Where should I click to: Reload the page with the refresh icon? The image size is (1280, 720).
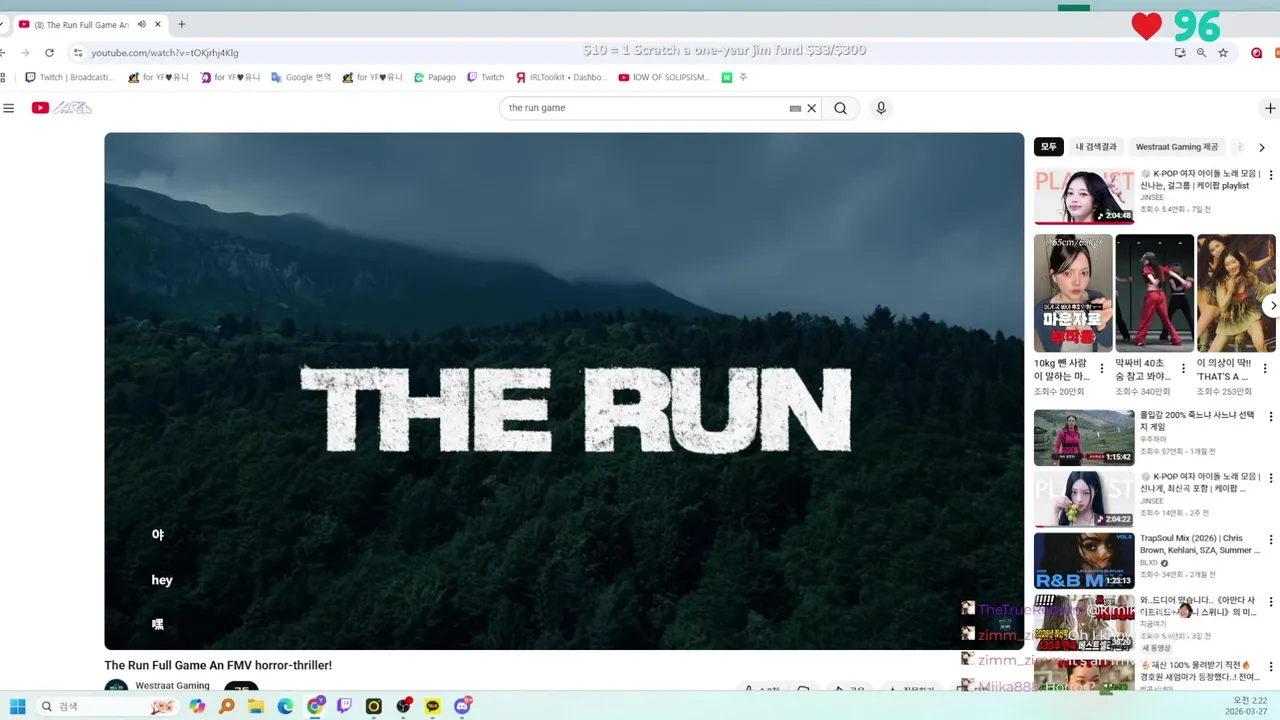[49, 53]
